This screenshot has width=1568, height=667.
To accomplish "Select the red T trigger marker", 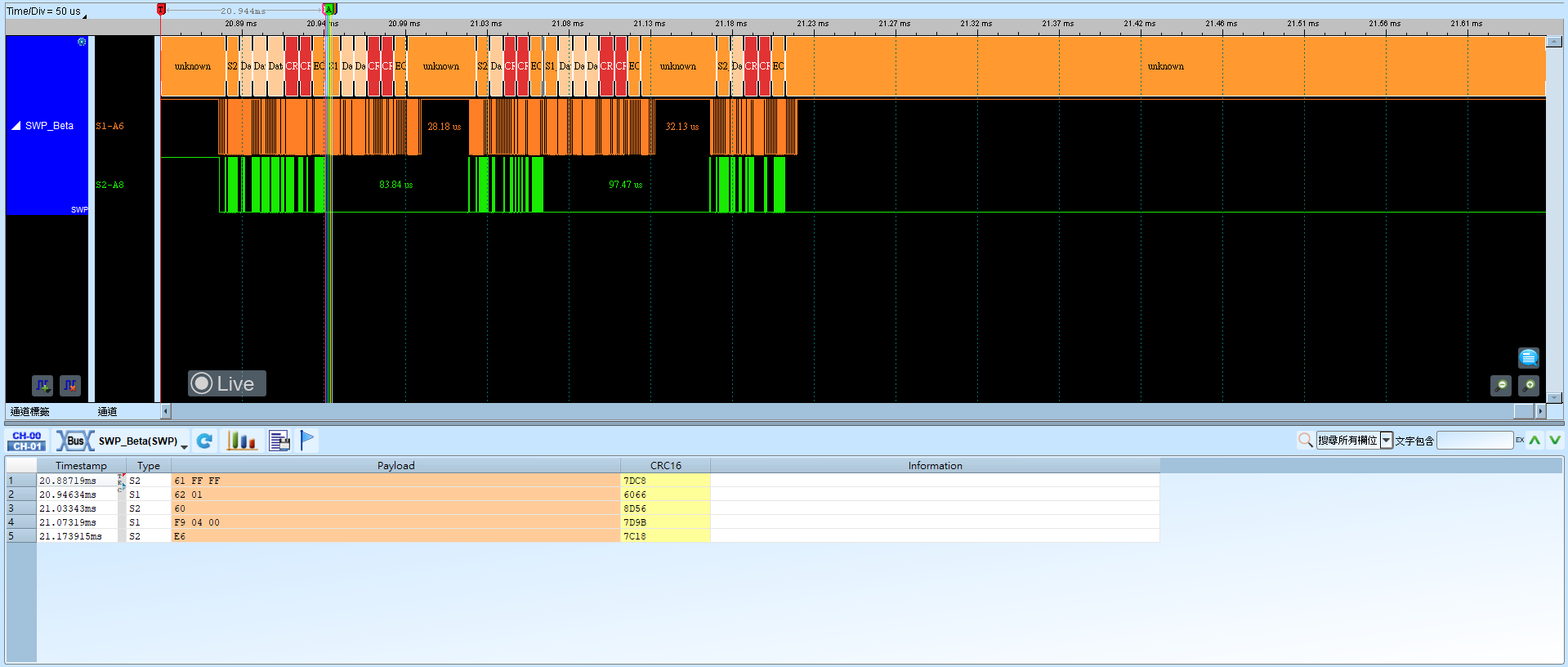I will (x=161, y=9).
